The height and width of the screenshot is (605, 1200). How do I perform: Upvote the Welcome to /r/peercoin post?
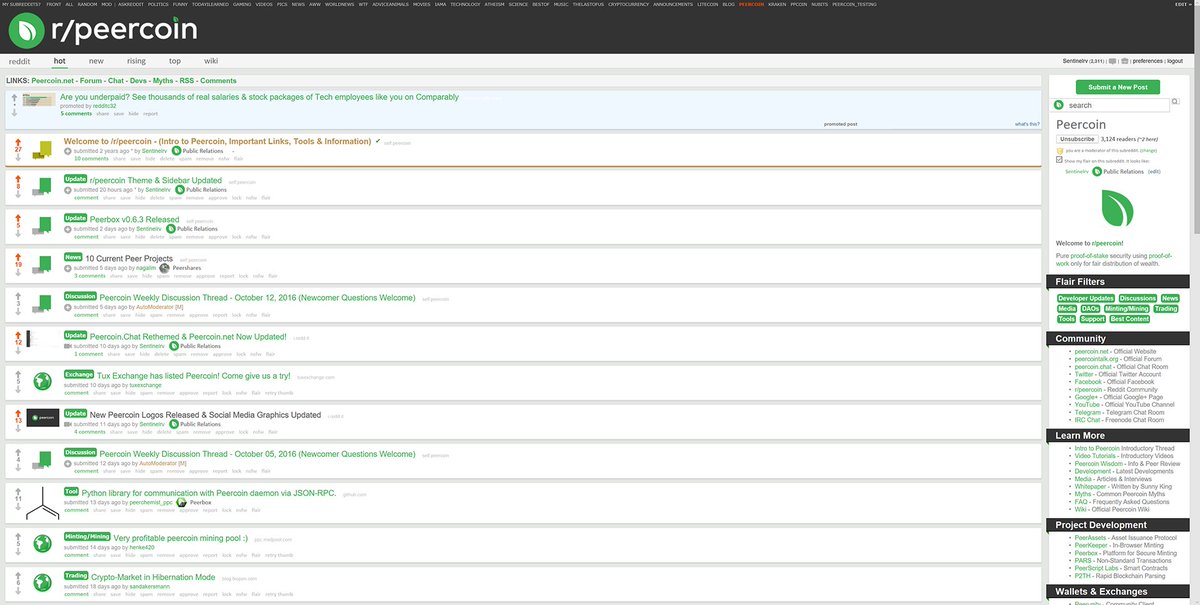point(18,142)
